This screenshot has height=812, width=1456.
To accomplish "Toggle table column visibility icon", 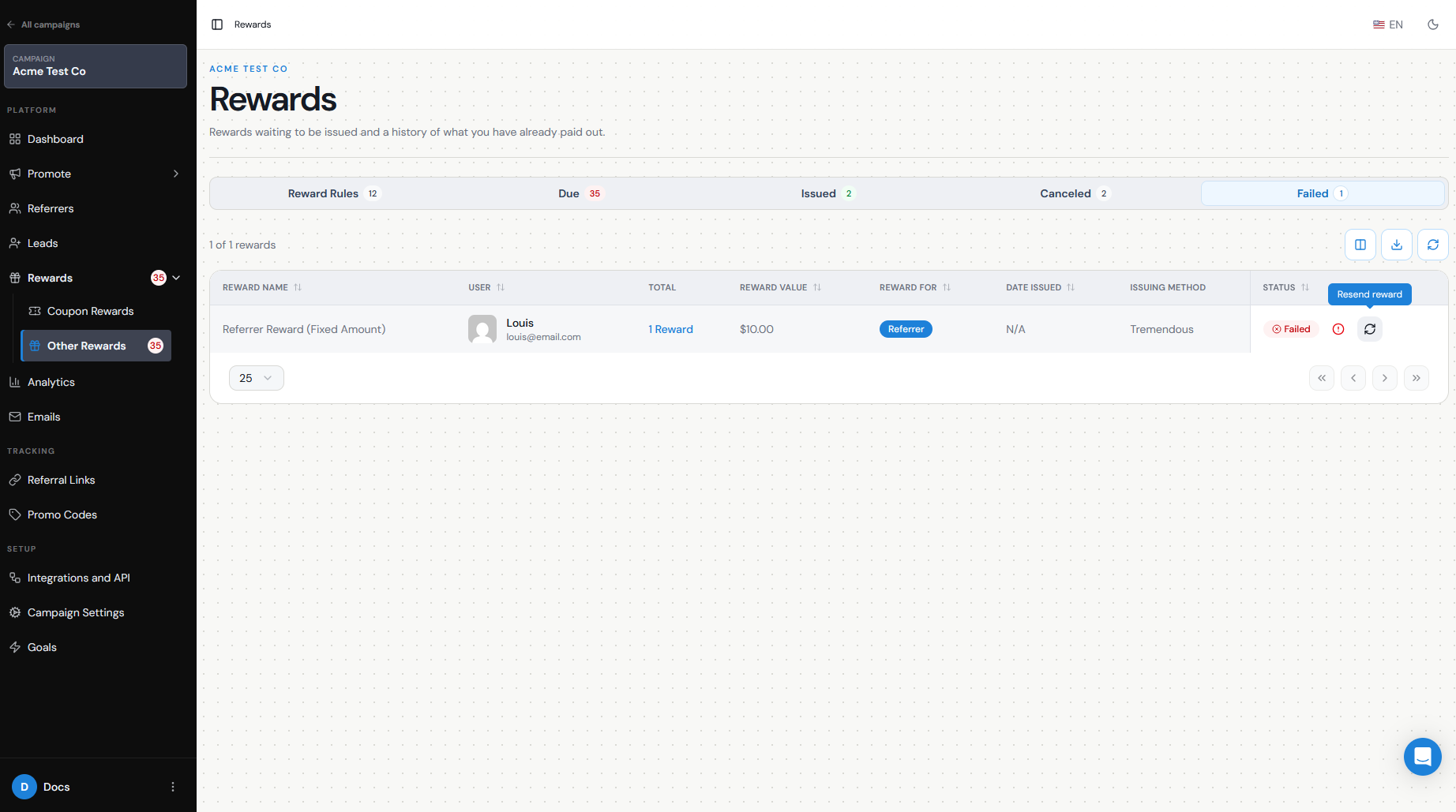I will click(x=1360, y=245).
